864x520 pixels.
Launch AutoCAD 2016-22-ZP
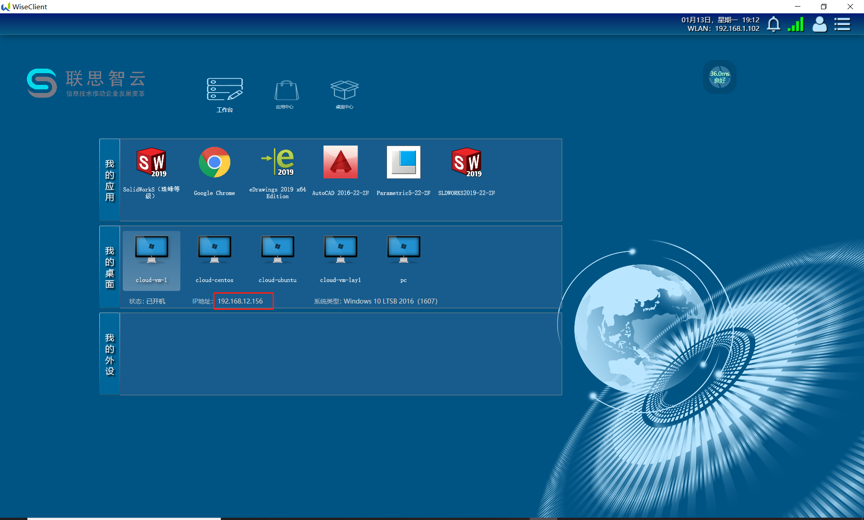click(x=340, y=163)
